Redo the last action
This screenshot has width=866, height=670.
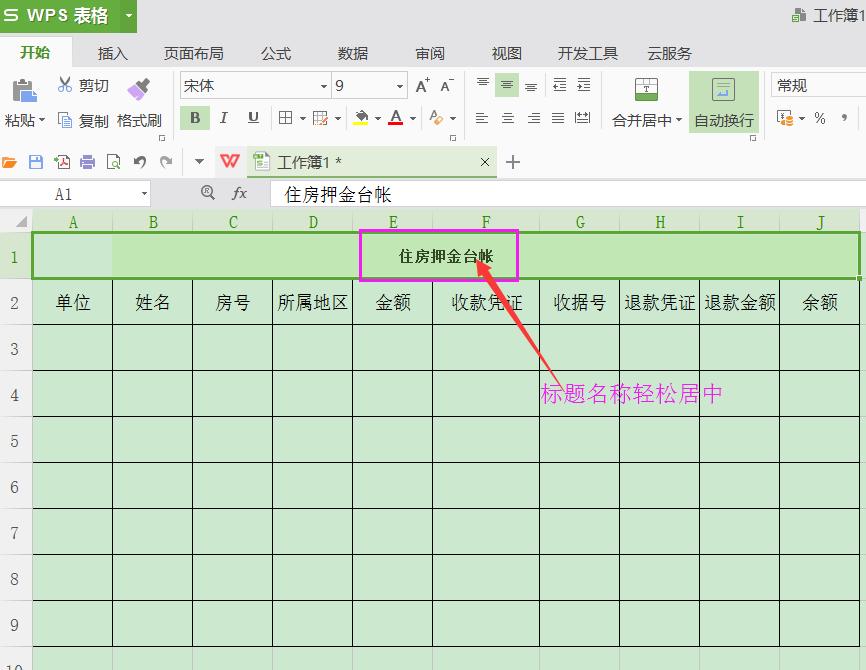(x=164, y=160)
